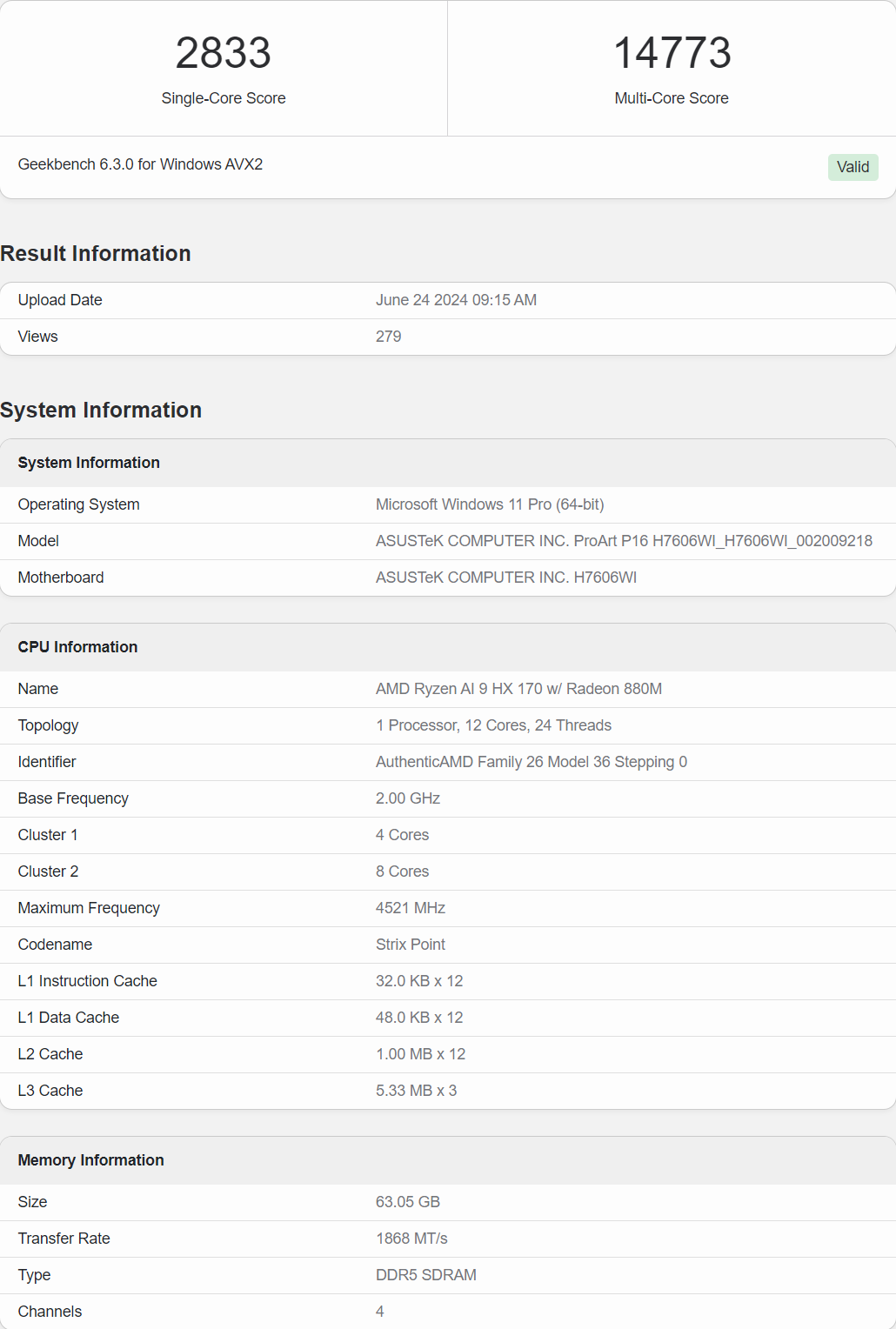The height and width of the screenshot is (1329, 896).
Task: Click the DDR5 SDRAM type value
Action: point(426,1275)
